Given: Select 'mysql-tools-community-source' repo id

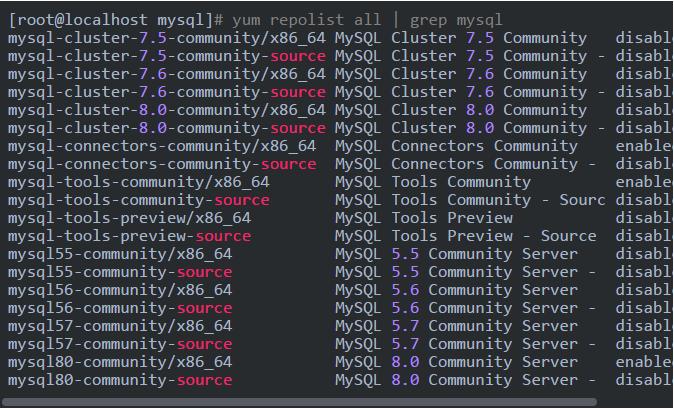Looking at the screenshot, I should point(139,201).
